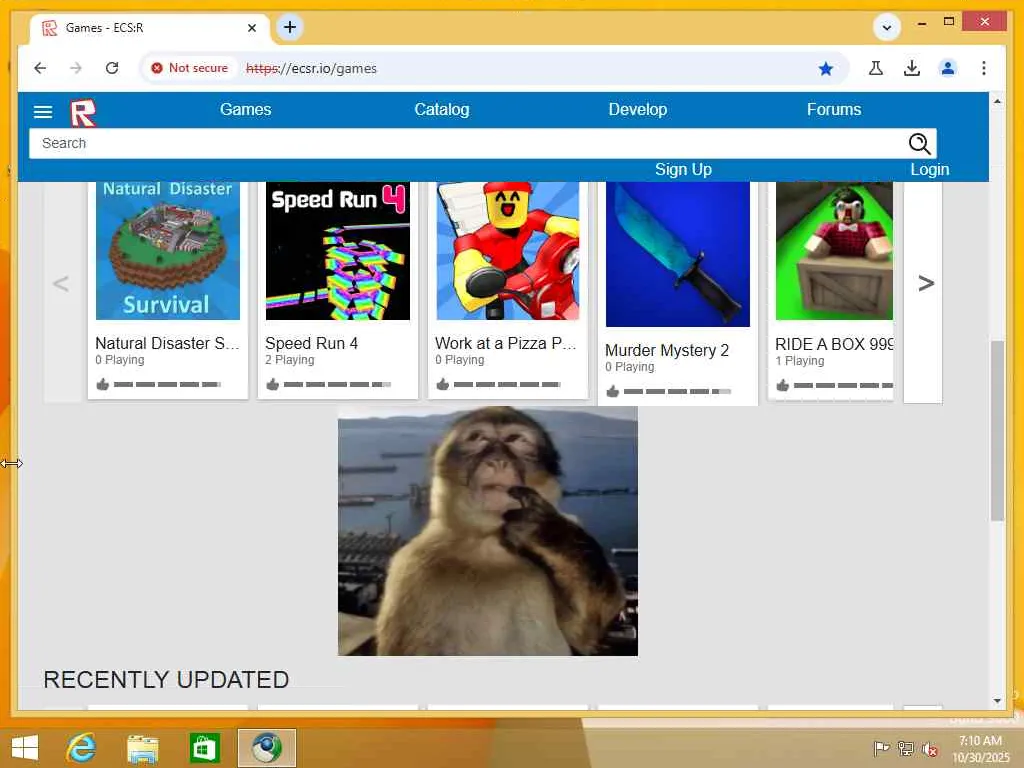Screen dimensions: 1024x768
Task: Click the Natural Disaster S... title
Action: [x=167, y=344]
